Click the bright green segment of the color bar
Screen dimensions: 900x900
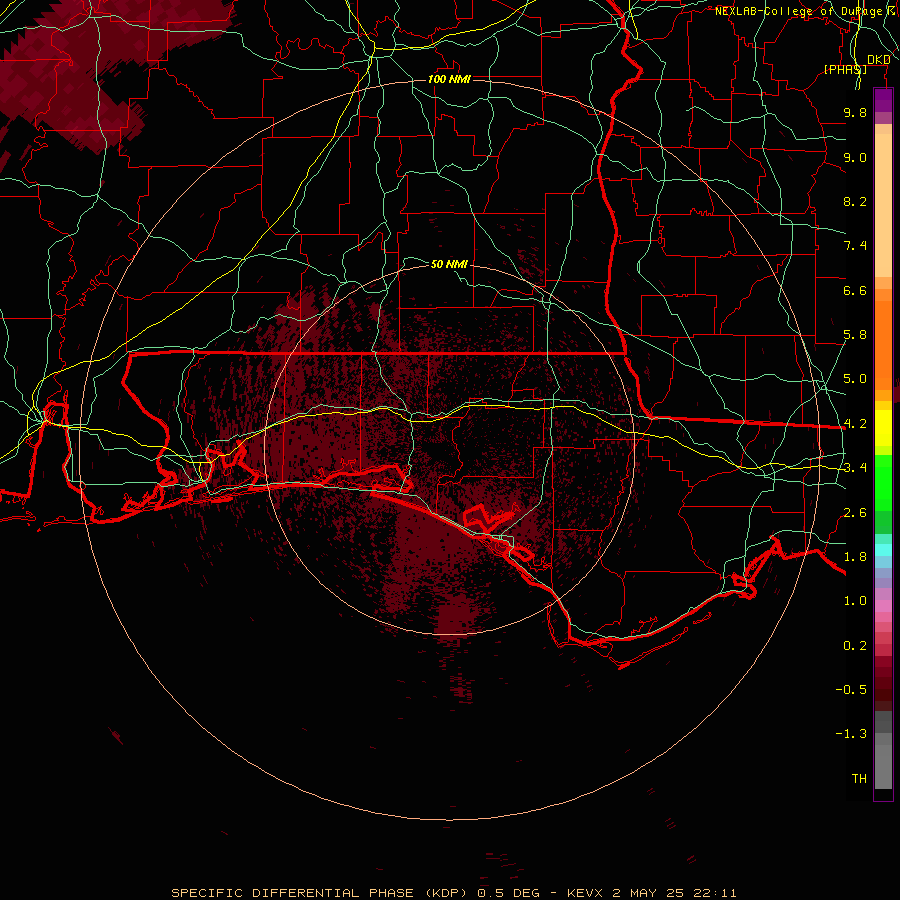pos(883,483)
